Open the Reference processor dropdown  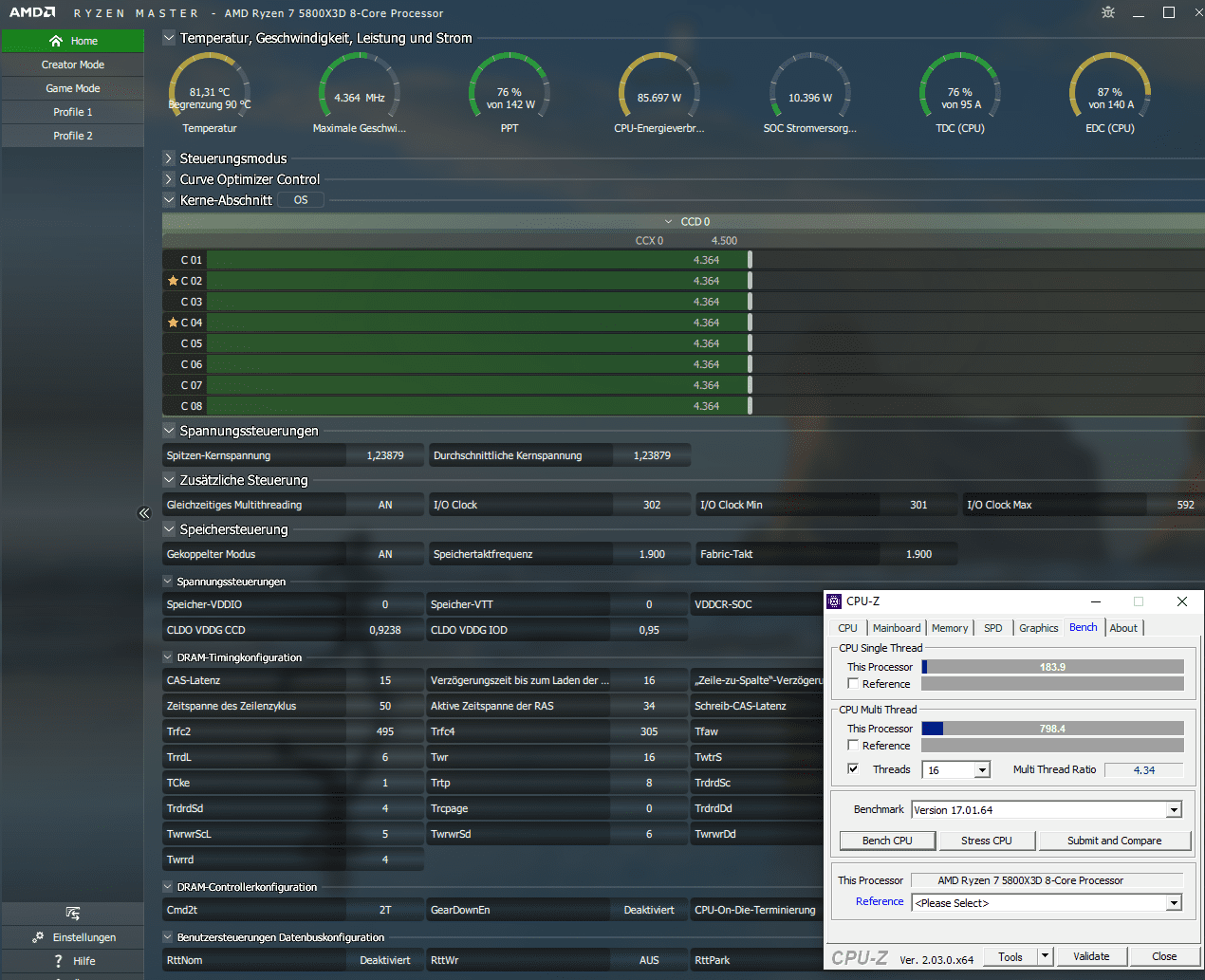pyautogui.click(x=1175, y=903)
